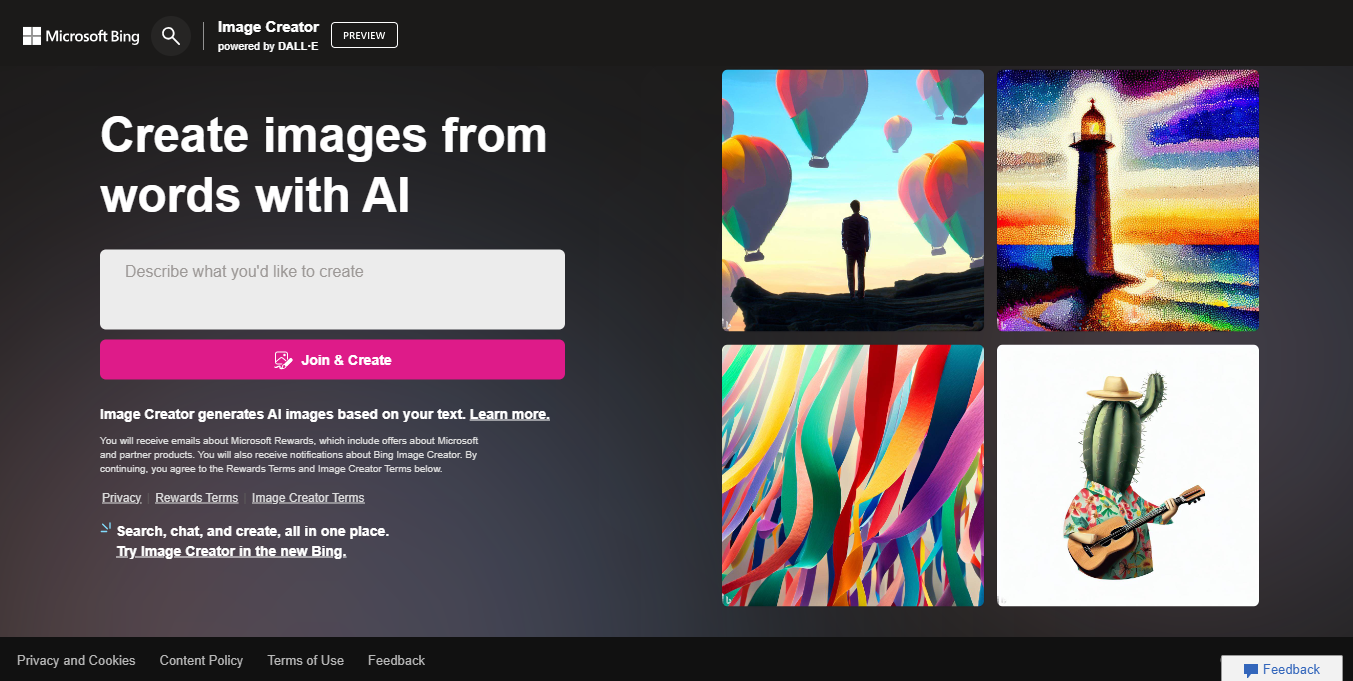The height and width of the screenshot is (681, 1353).
Task: Click the sparkle icon beside search, chat, create
Action: 106,528
